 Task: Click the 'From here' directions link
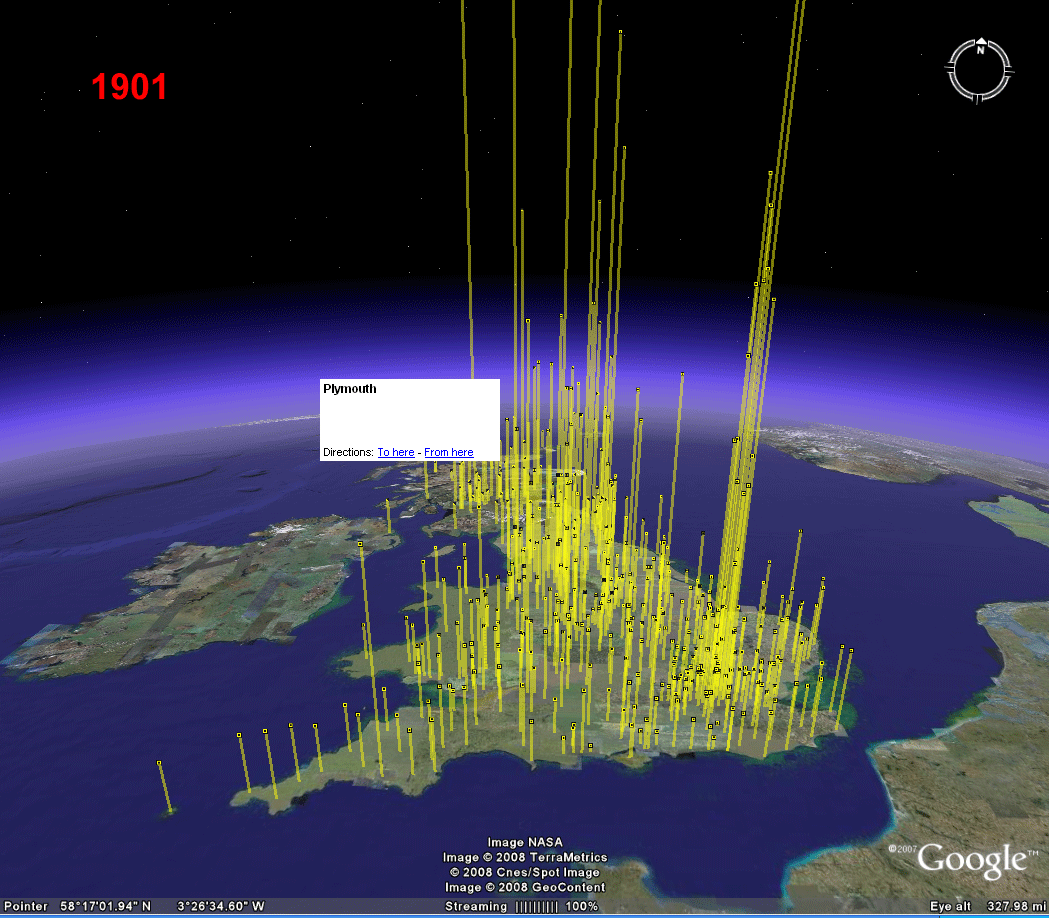point(448,453)
